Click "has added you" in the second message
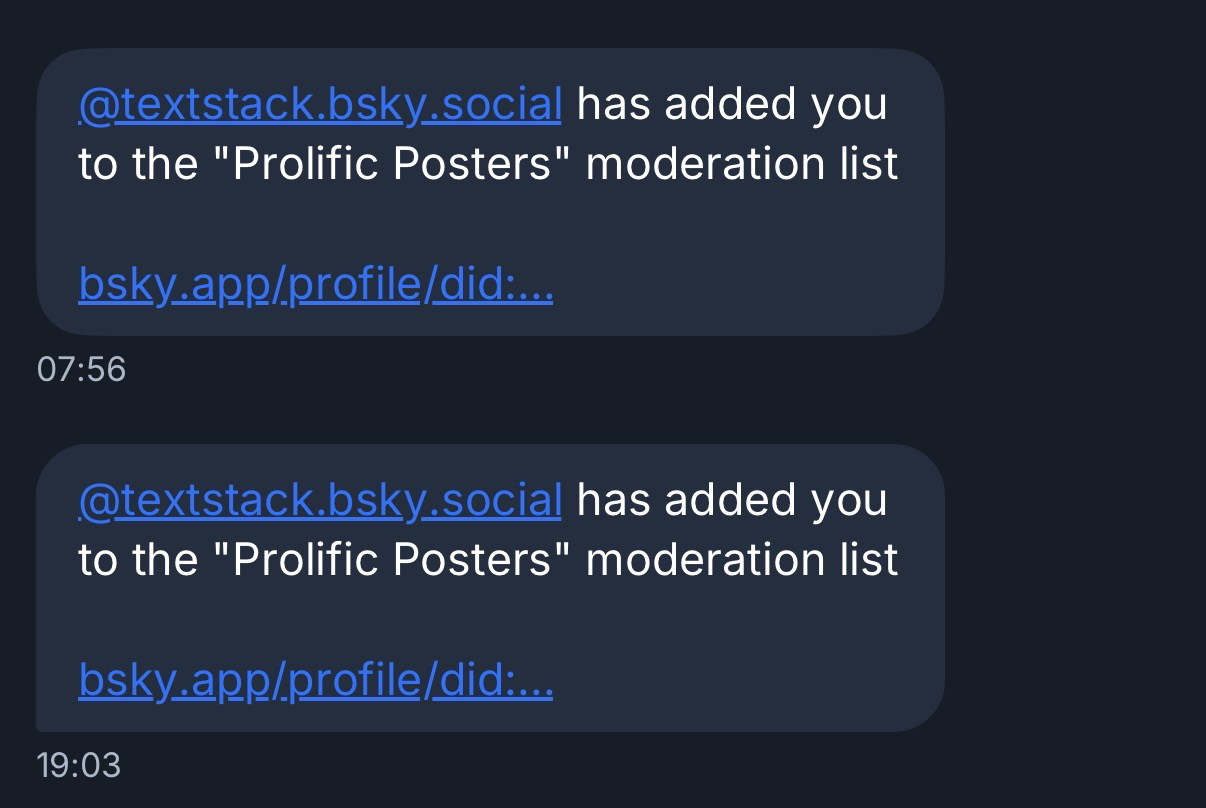The height and width of the screenshot is (808, 1206). tap(732, 500)
